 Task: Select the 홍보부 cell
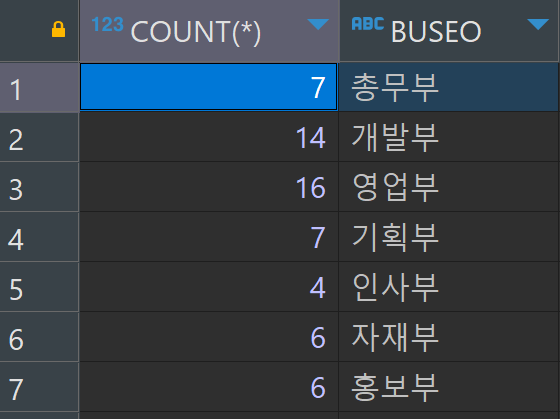point(449,387)
